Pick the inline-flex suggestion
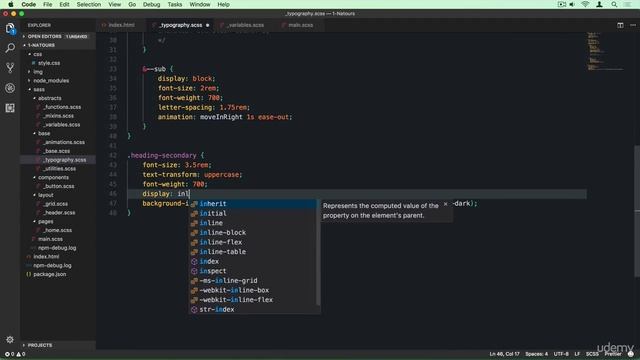 (253, 242)
